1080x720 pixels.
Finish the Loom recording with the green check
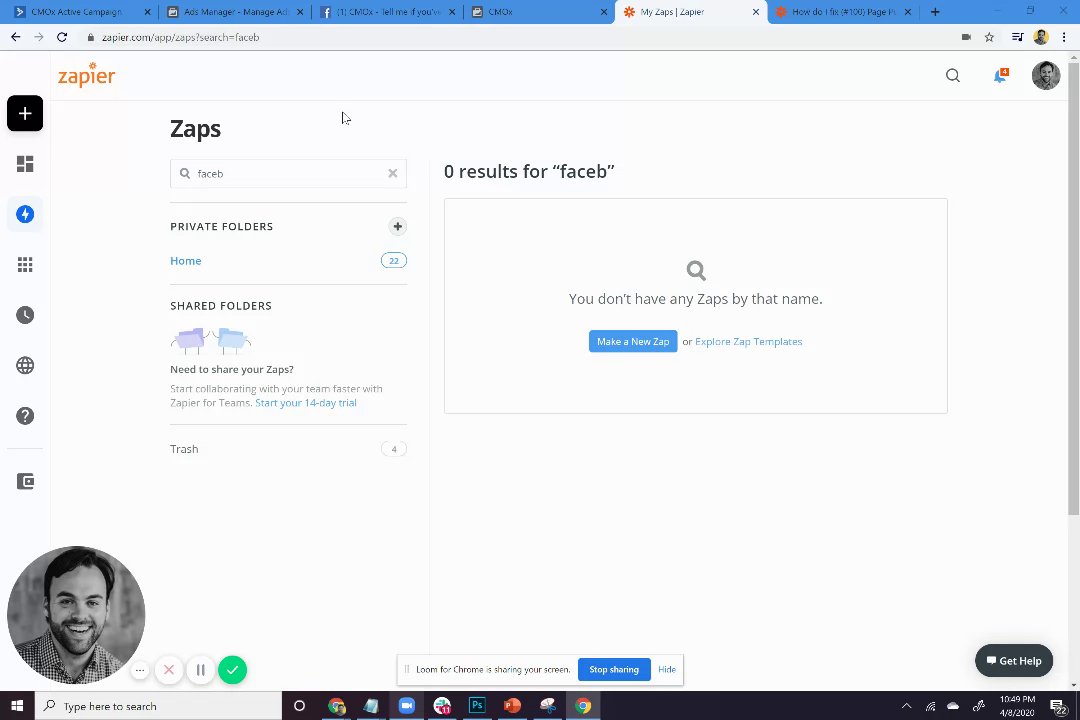232,670
